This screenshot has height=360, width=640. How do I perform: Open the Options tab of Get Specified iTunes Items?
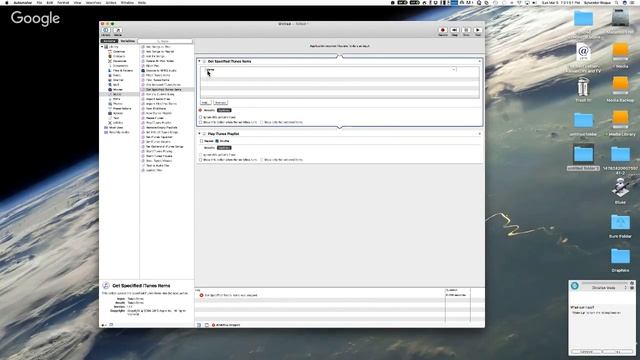[224, 110]
